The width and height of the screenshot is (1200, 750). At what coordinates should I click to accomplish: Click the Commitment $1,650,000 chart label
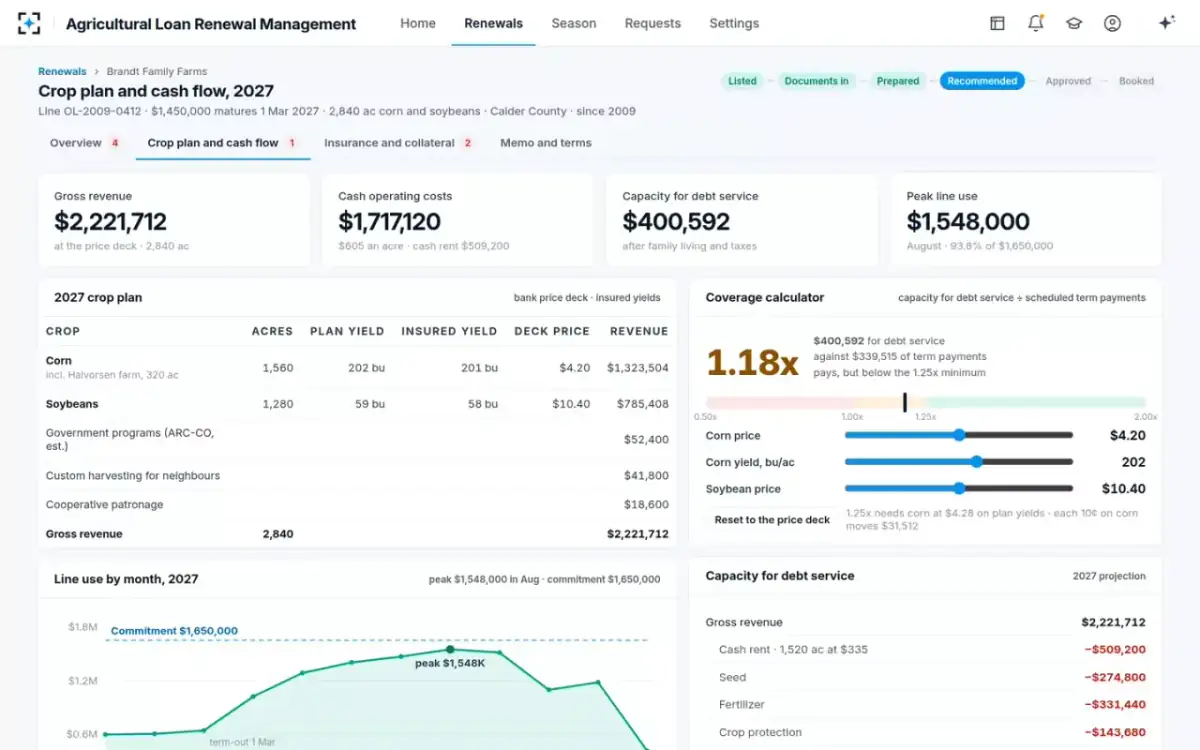coord(174,631)
